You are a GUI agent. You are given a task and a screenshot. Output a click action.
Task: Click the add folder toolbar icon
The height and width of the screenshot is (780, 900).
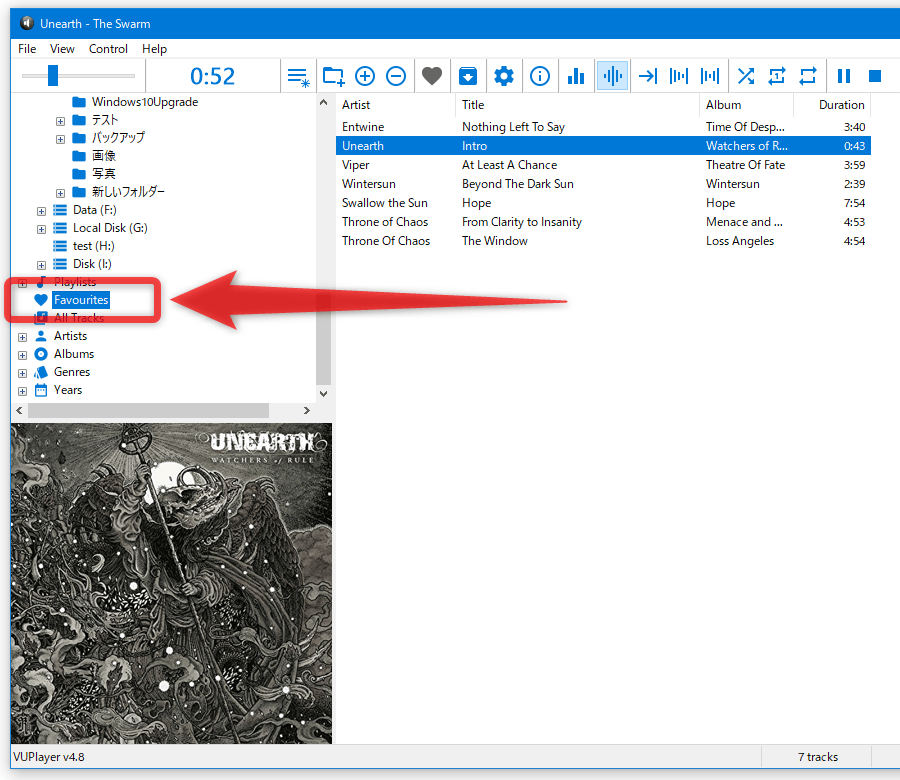pyautogui.click(x=333, y=76)
